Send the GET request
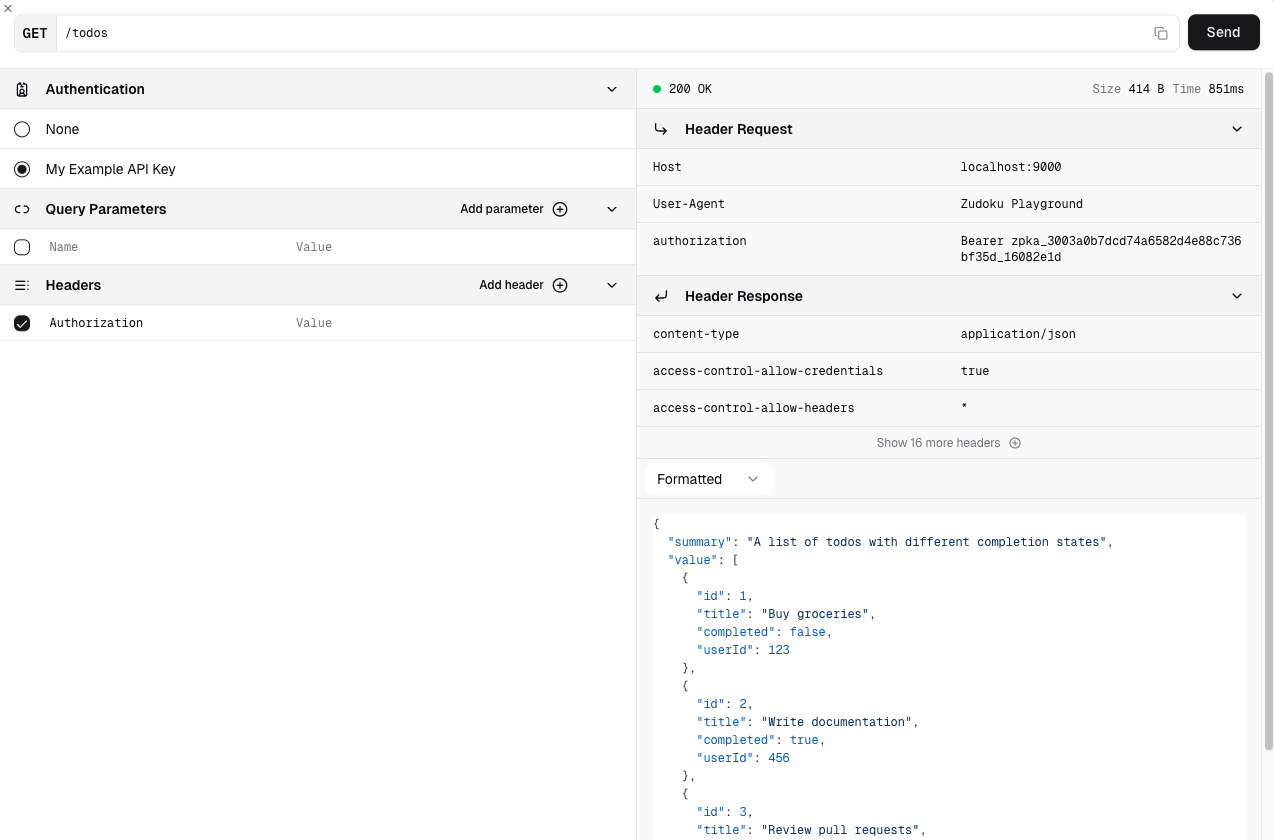Screen dimensions: 1274x840 (x=1223, y=32)
